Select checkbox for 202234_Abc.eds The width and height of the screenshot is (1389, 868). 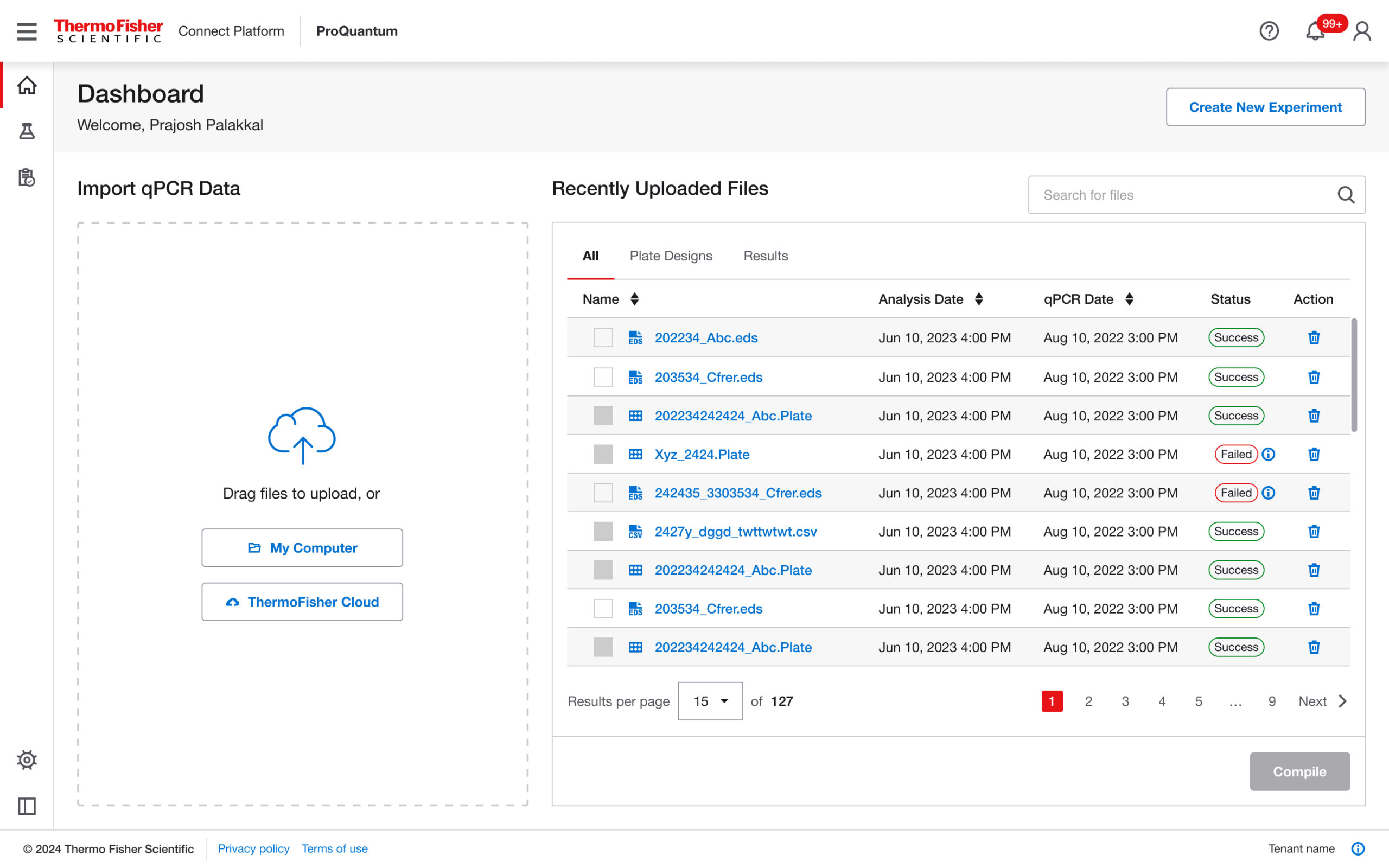point(603,337)
